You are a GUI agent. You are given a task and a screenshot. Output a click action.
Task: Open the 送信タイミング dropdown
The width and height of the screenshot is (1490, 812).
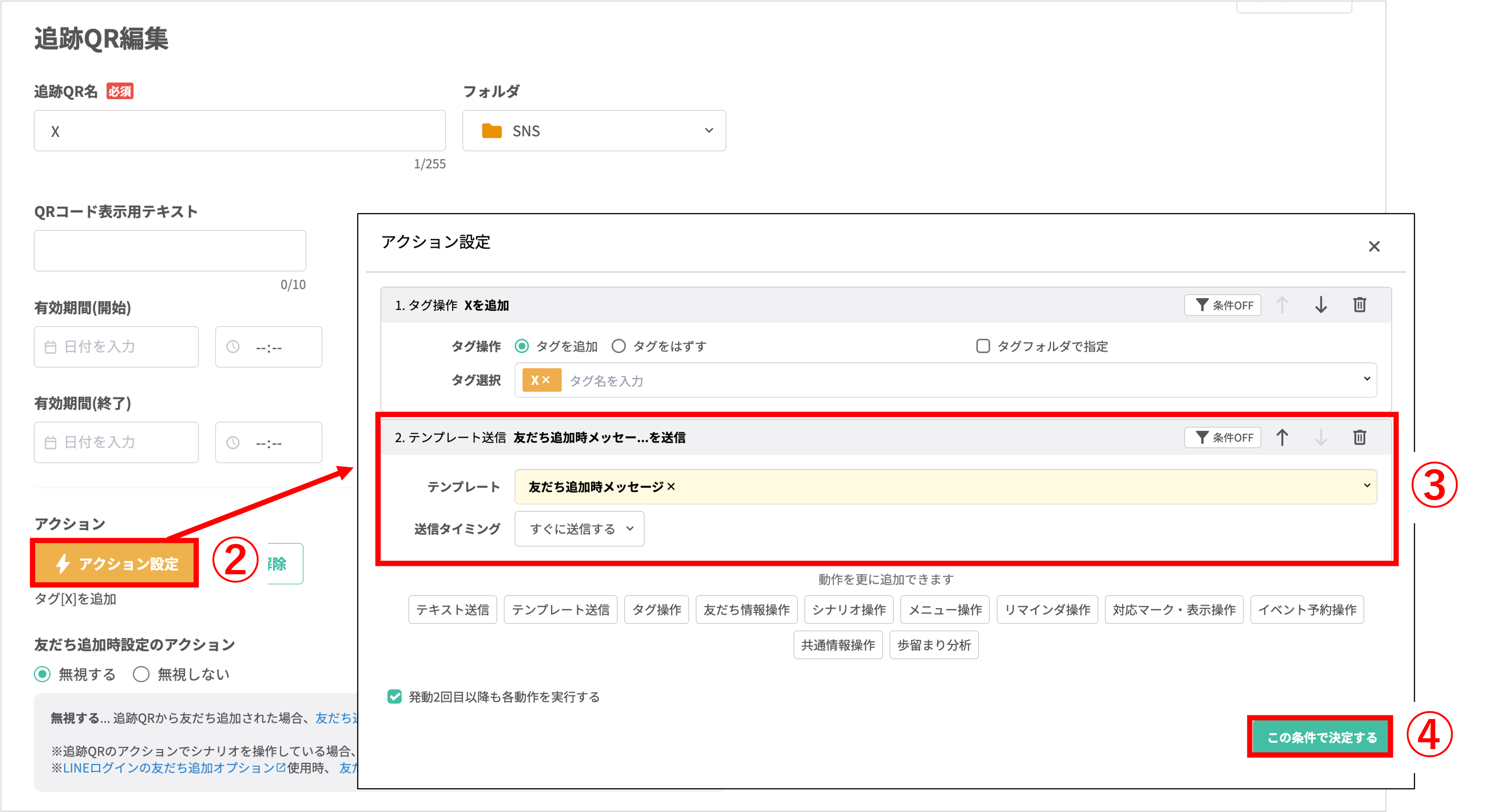click(579, 529)
